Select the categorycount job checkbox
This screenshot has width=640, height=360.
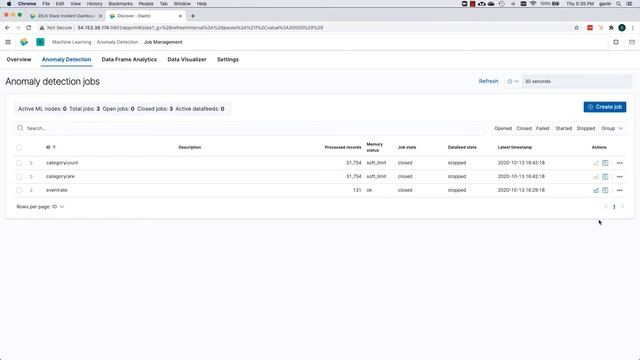pos(19,163)
